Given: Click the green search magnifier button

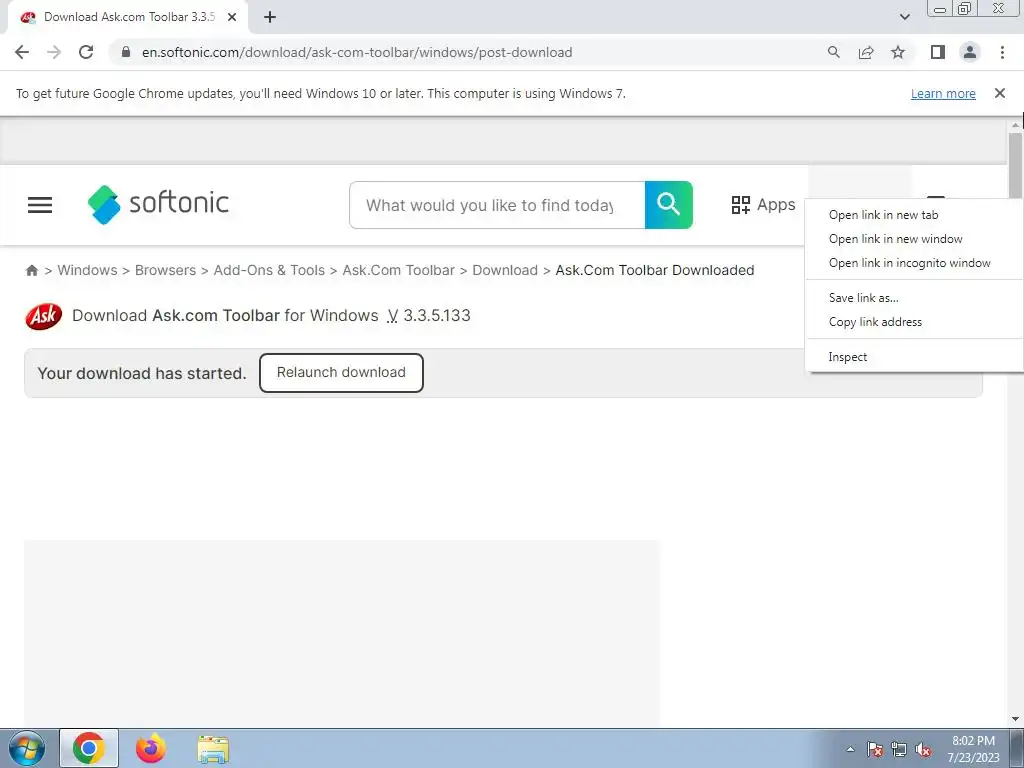Looking at the screenshot, I should coord(668,205).
